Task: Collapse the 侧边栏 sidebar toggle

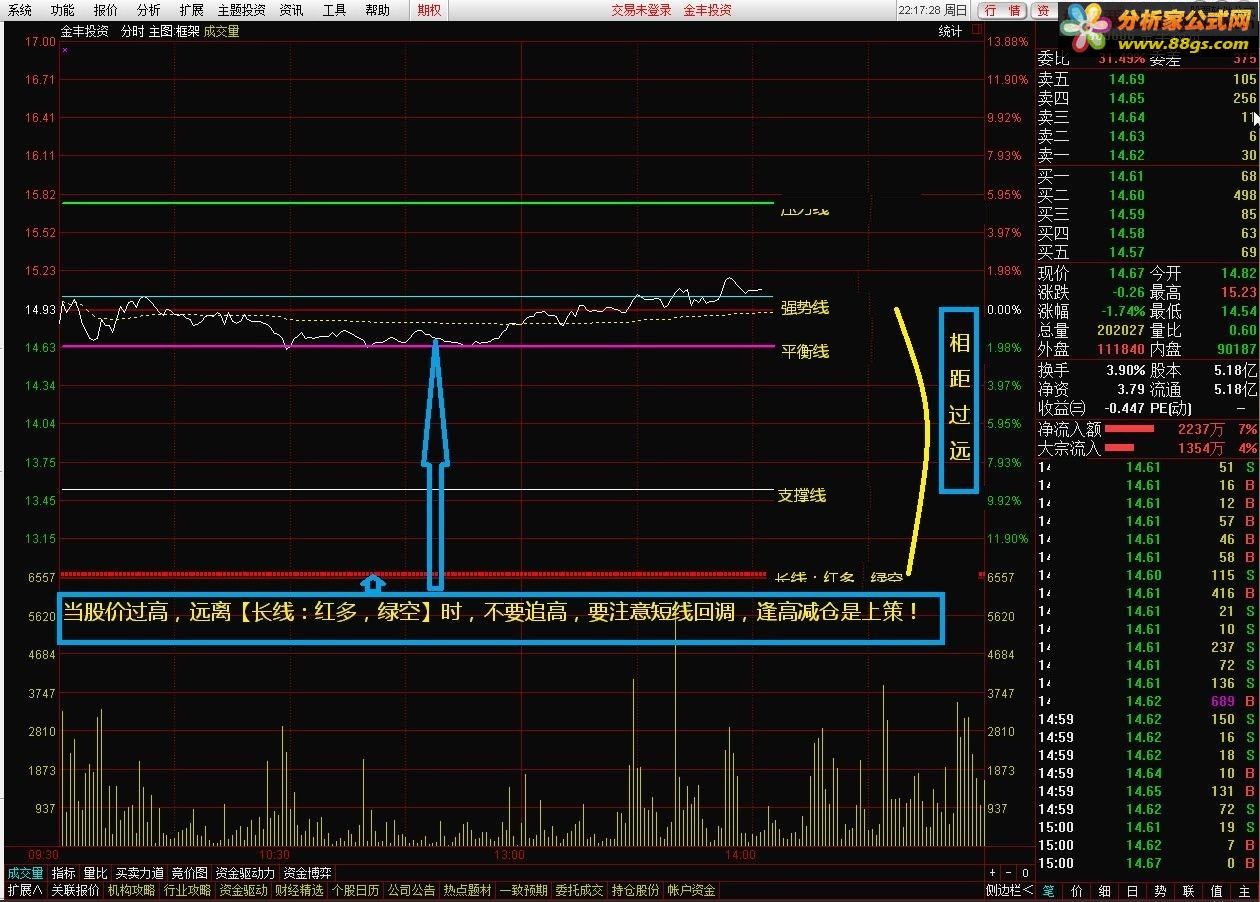Action: click(x=1009, y=890)
